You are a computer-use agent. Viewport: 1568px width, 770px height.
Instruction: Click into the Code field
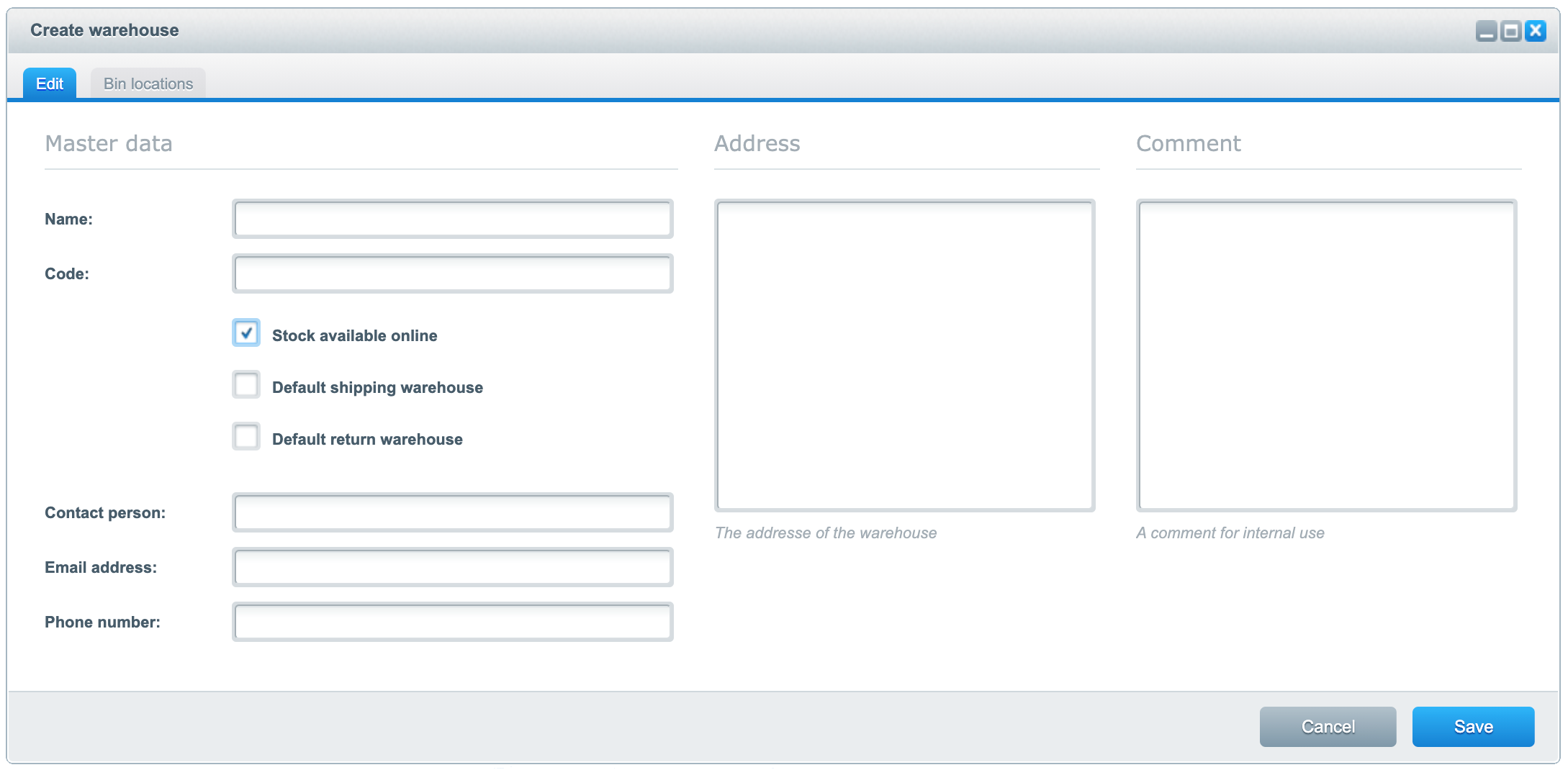[453, 273]
